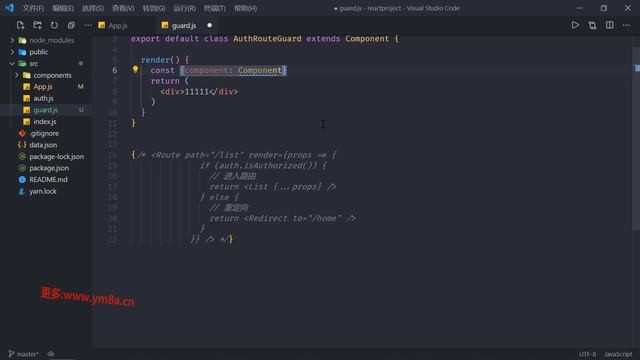Image resolution: width=640 pixels, height=360 pixels.
Task: Click the commented auth.isAuthorized() line
Action: pyautogui.click(x=263, y=166)
